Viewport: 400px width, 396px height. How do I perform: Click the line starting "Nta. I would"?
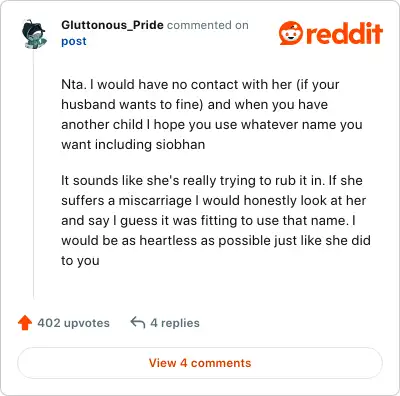tap(200, 85)
